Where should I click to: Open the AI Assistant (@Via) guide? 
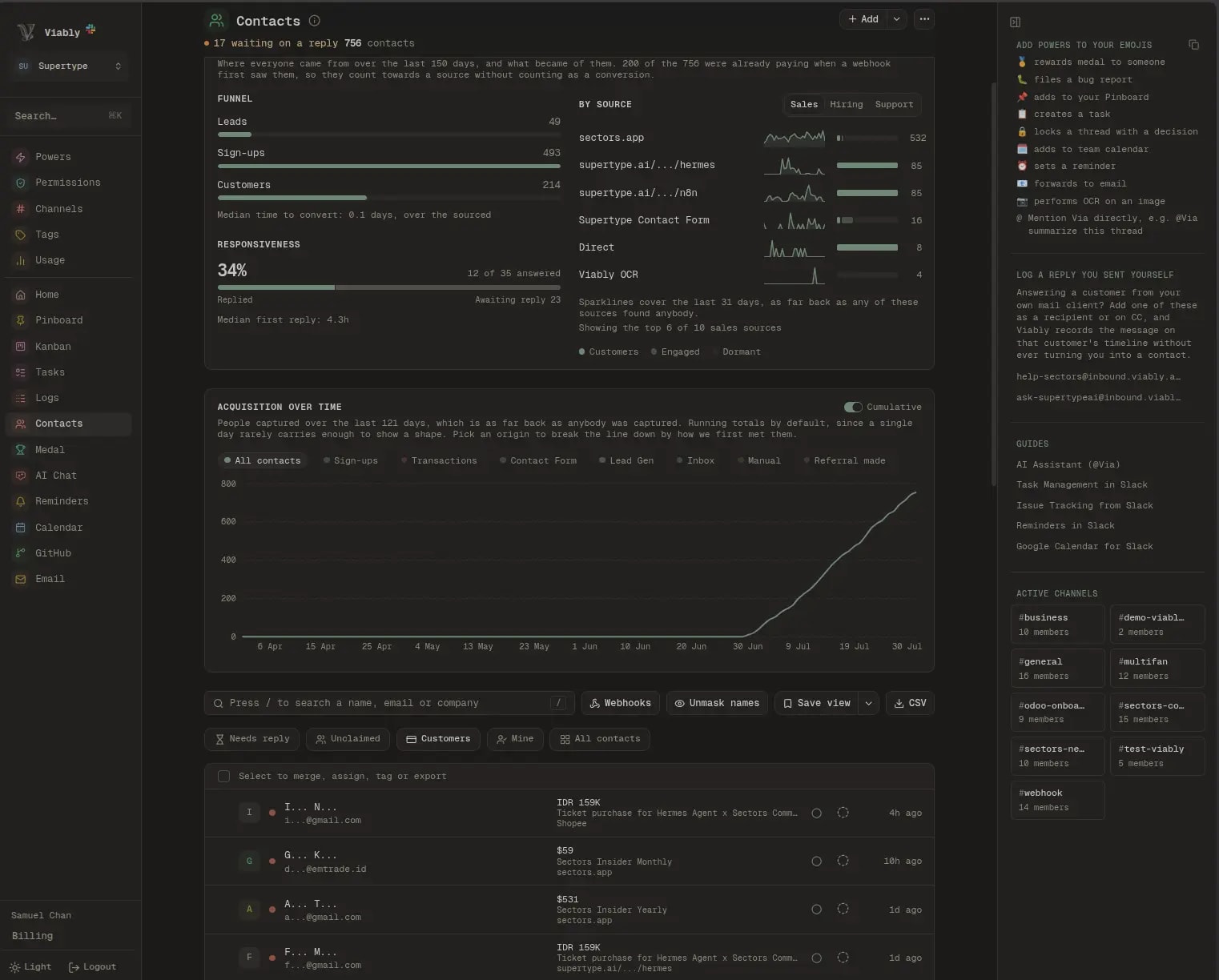pos(1068,465)
